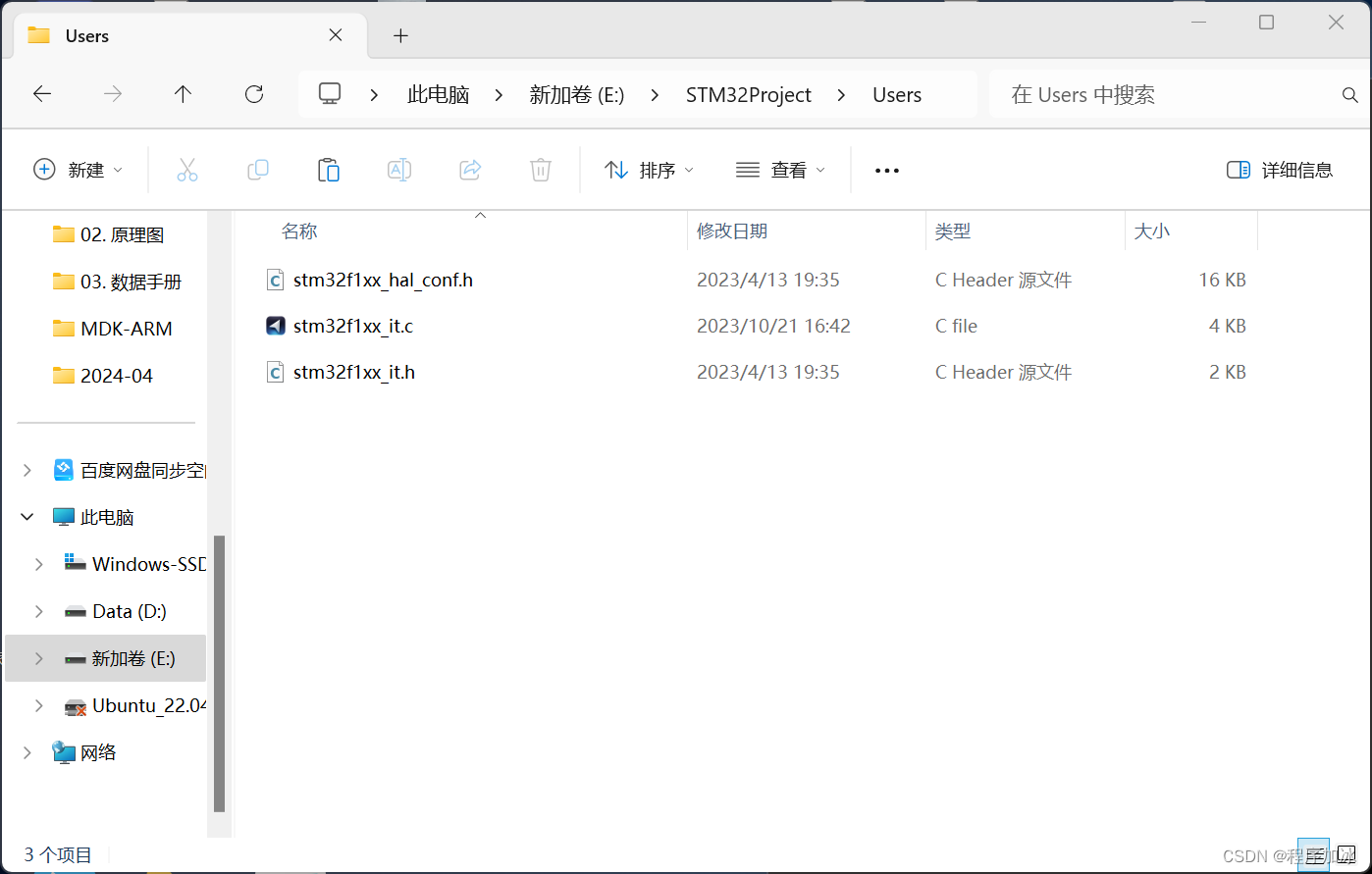Click the MDK-ARM folder icon

64,329
